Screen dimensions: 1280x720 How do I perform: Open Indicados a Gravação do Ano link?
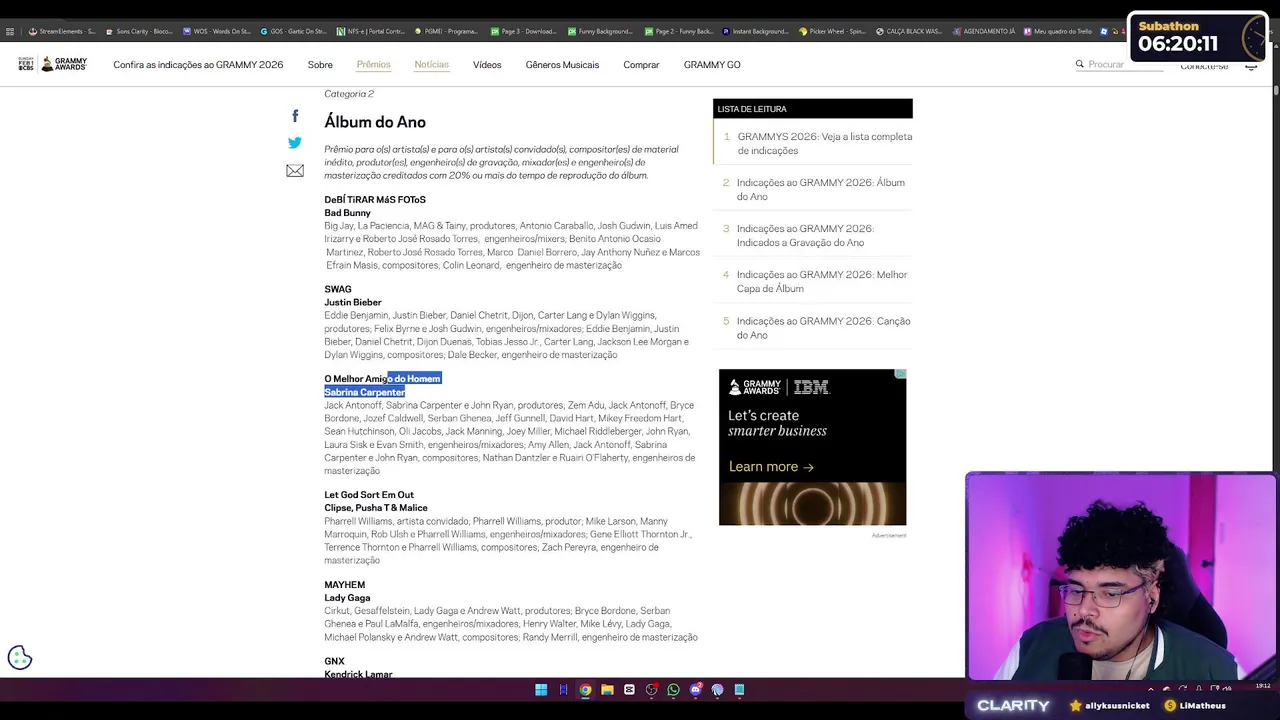click(805, 235)
